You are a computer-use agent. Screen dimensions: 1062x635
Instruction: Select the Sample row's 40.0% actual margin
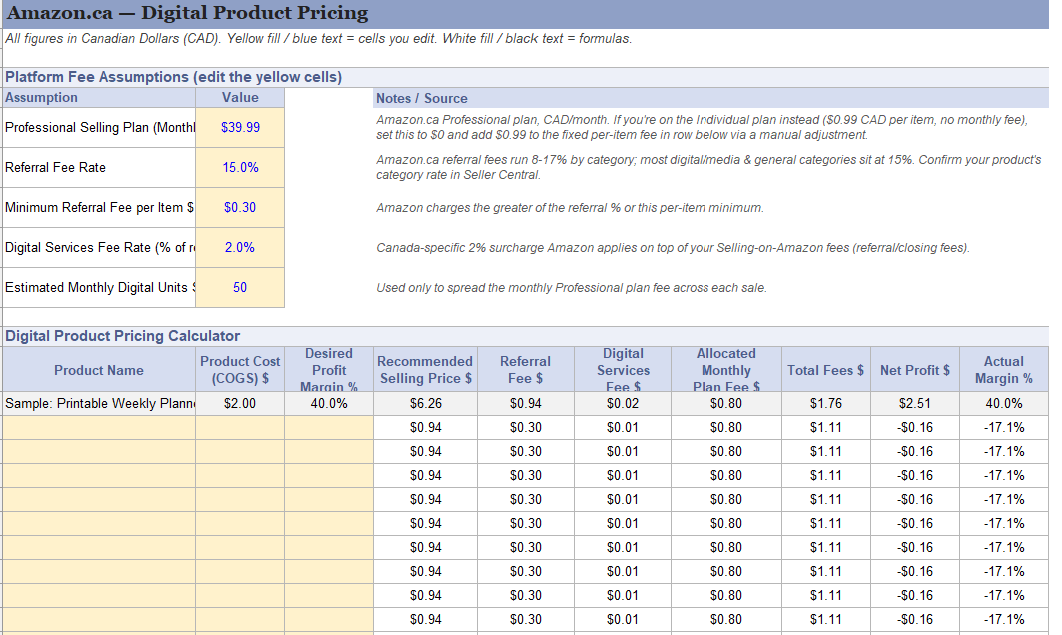click(1004, 403)
